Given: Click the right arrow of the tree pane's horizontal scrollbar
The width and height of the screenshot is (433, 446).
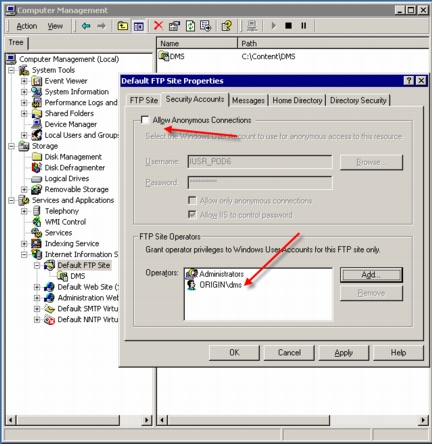Looking at the screenshot, I should (147, 420).
